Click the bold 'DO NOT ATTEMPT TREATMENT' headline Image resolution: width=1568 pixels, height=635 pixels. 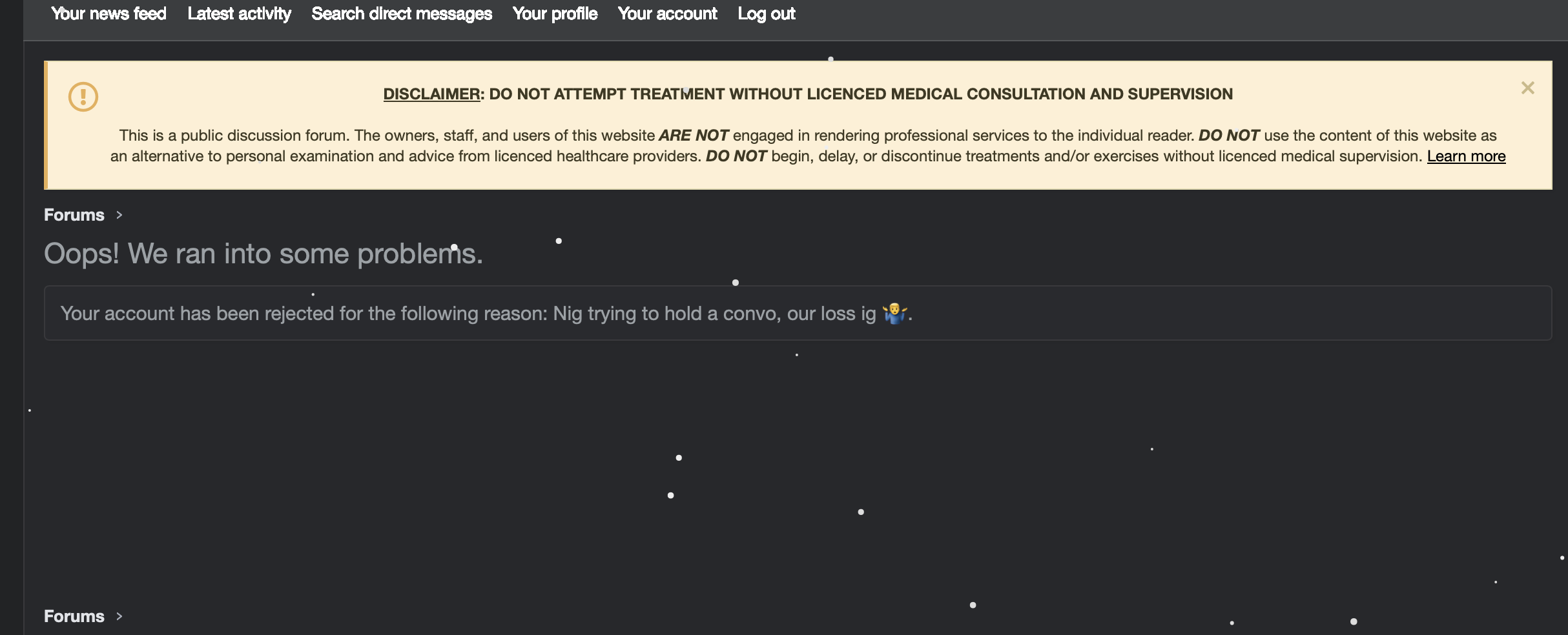[860, 94]
